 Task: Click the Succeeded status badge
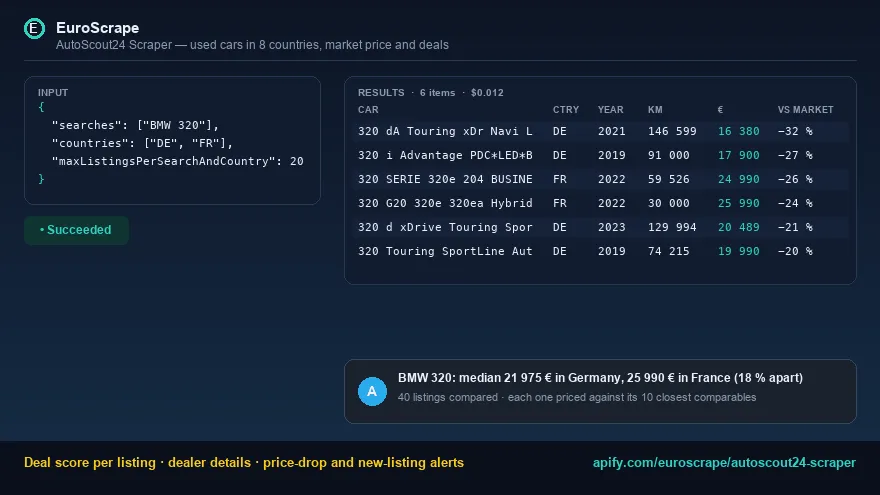[x=76, y=230]
